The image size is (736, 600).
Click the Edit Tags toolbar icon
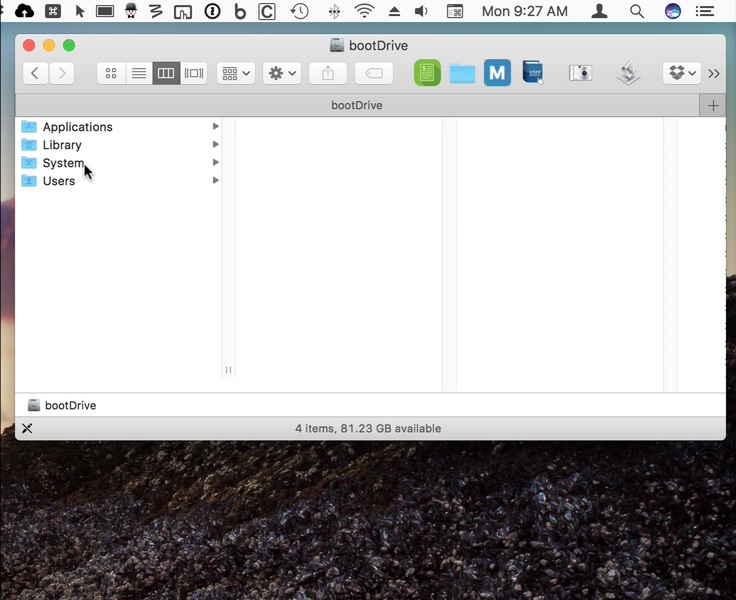(x=374, y=73)
